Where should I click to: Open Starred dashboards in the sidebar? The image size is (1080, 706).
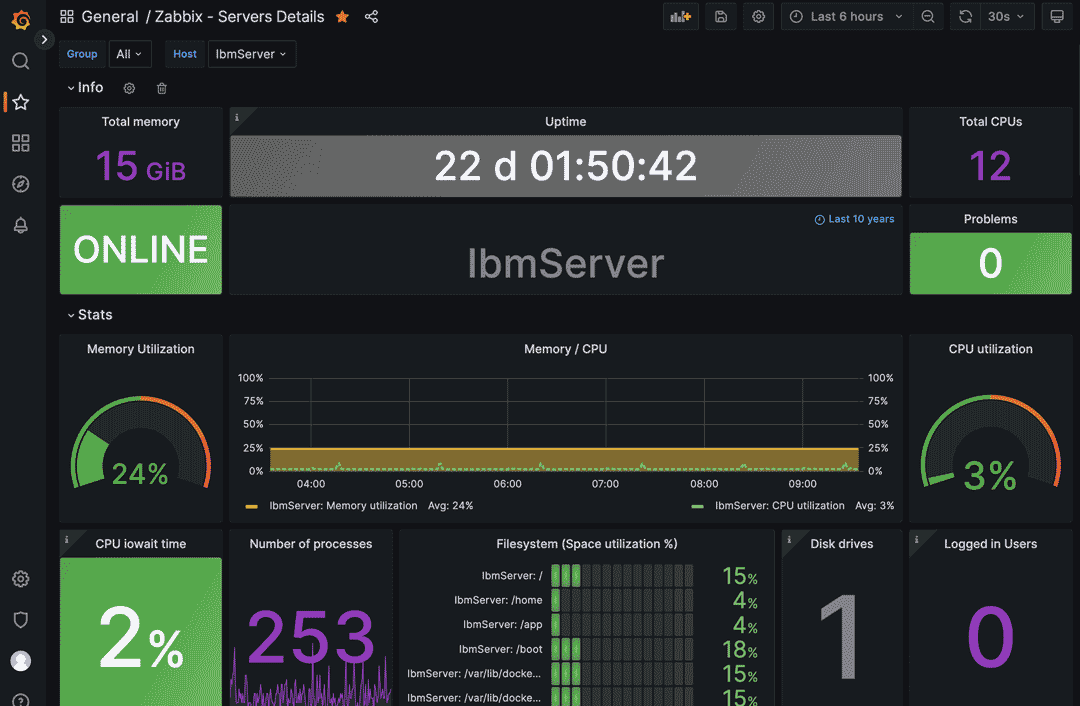coord(21,102)
